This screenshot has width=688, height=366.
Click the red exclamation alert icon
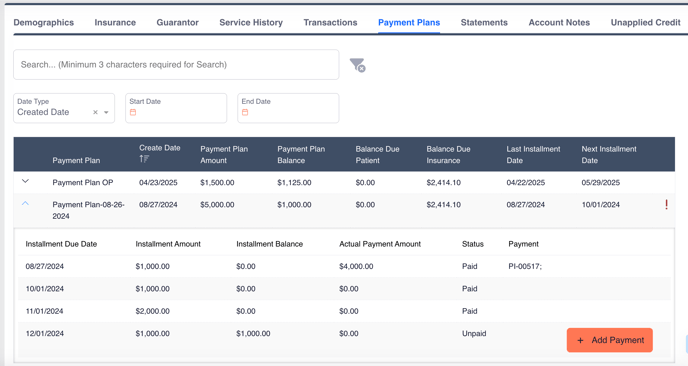pos(666,205)
